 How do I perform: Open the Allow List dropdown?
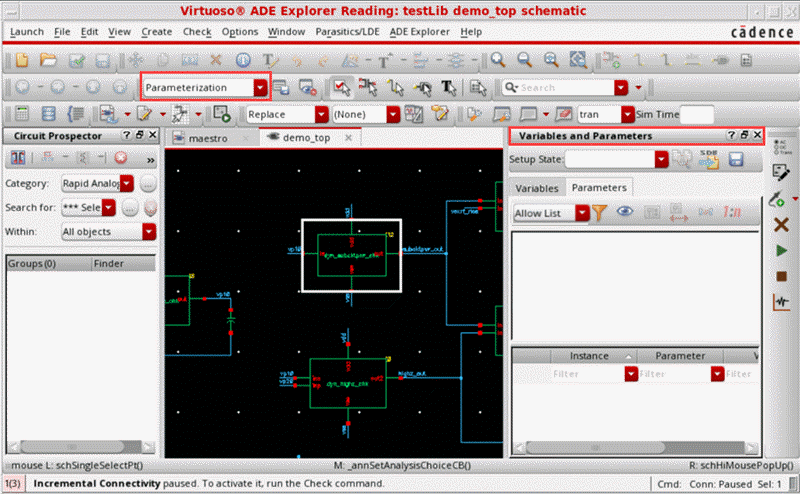[x=582, y=213]
